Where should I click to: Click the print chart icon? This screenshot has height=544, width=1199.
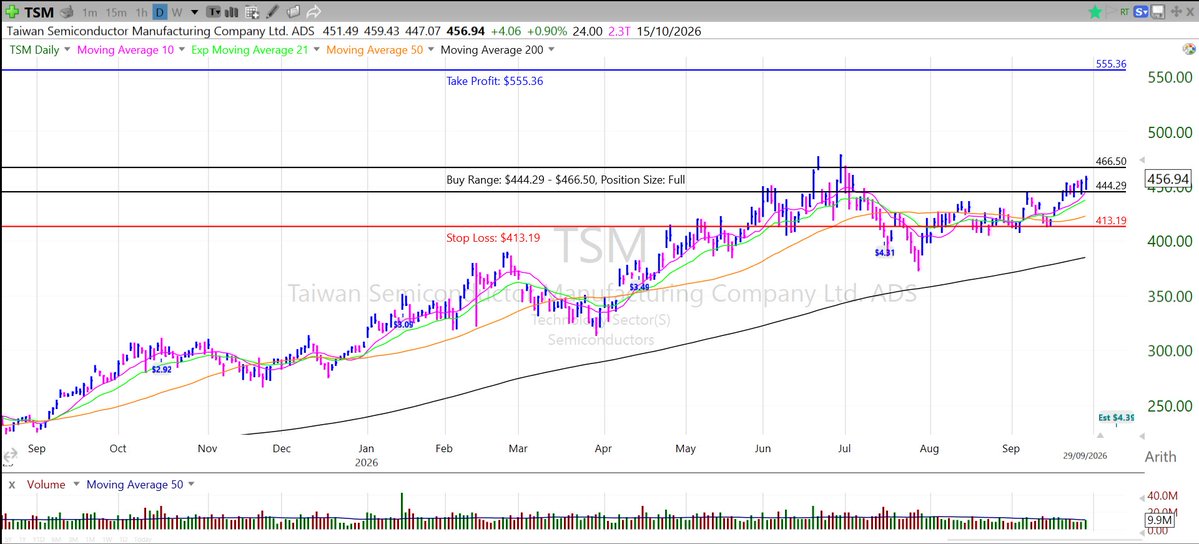click(67, 12)
